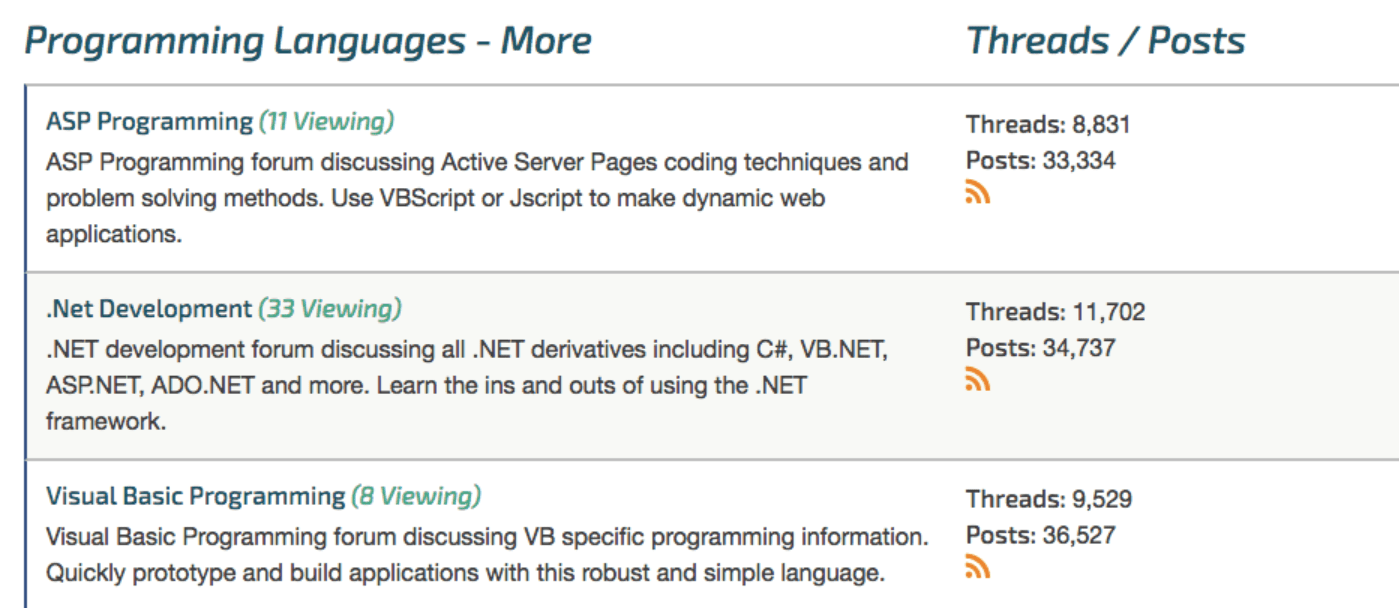Click the ASP Programming forum description text
1399x608 pixels.
477,198
